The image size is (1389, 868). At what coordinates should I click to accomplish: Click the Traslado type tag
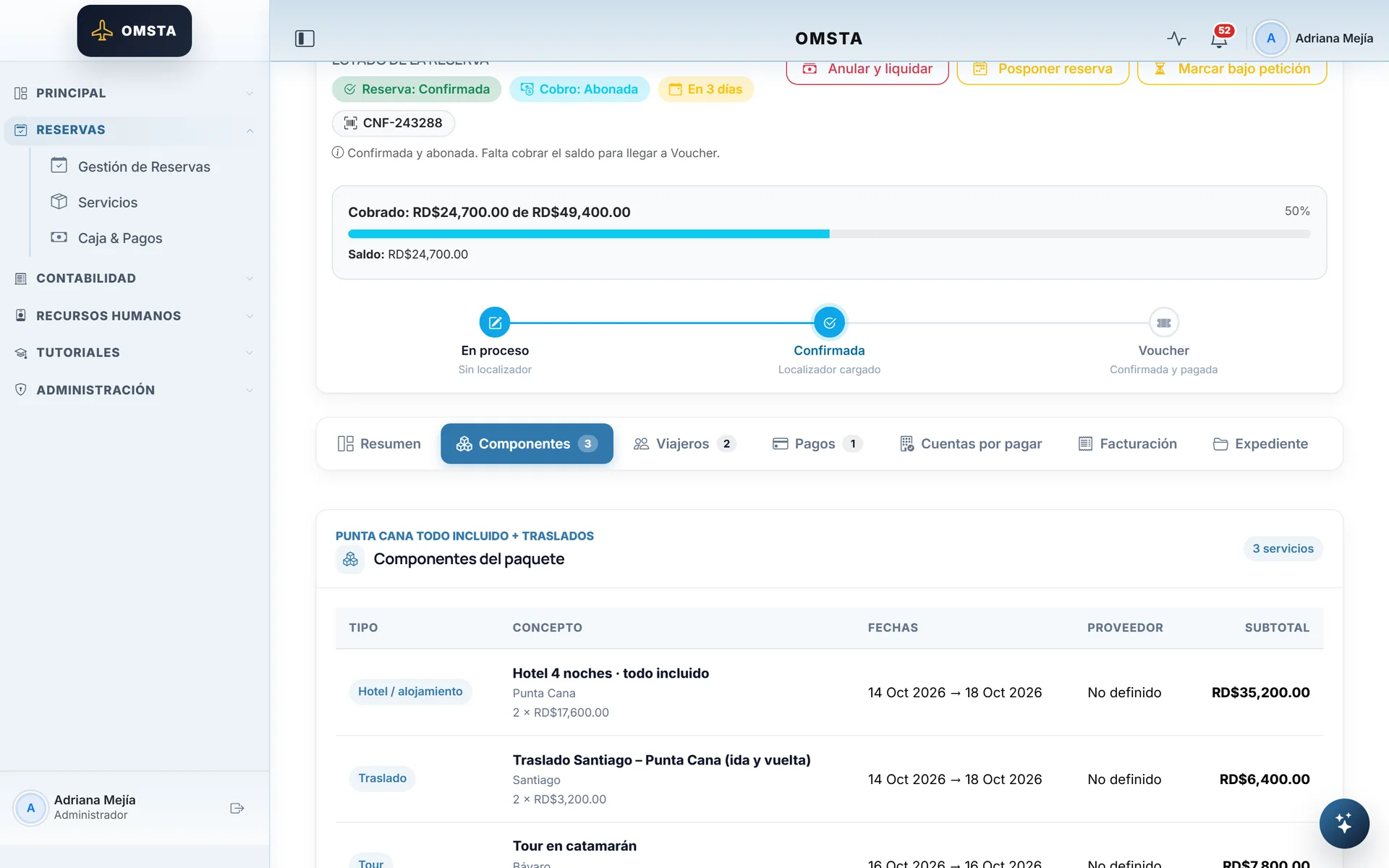(382, 778)
